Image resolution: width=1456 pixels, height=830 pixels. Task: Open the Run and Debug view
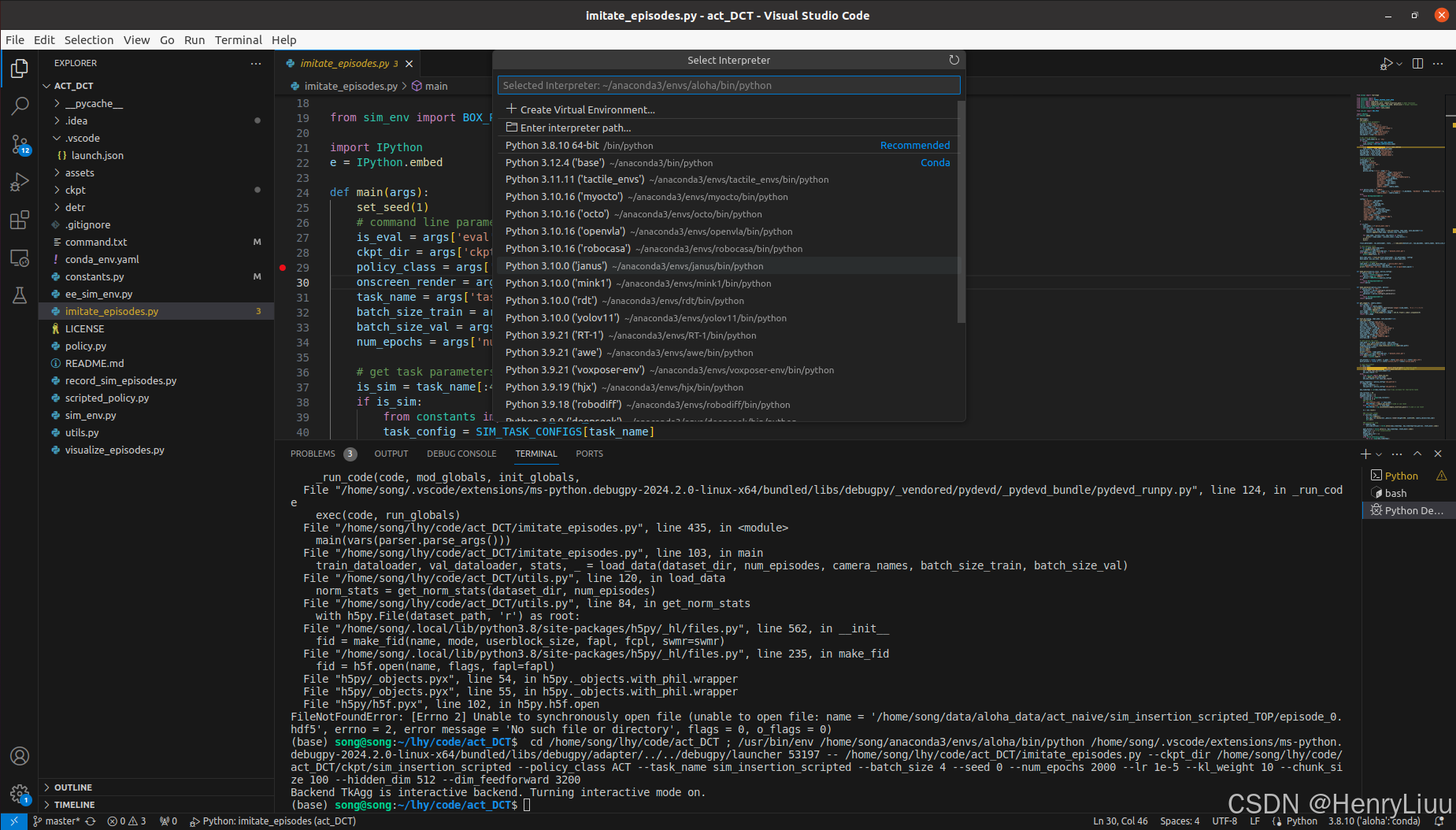pos(20,183)
